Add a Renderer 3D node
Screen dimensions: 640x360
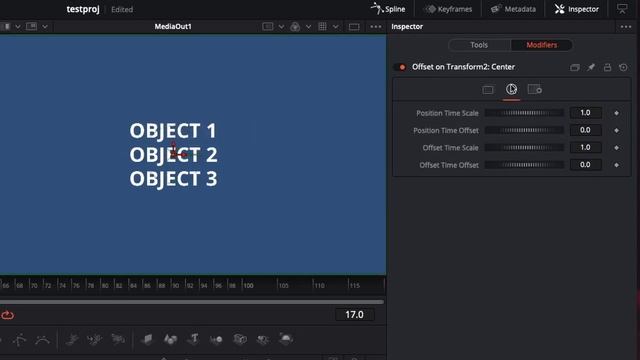(286, 339)
